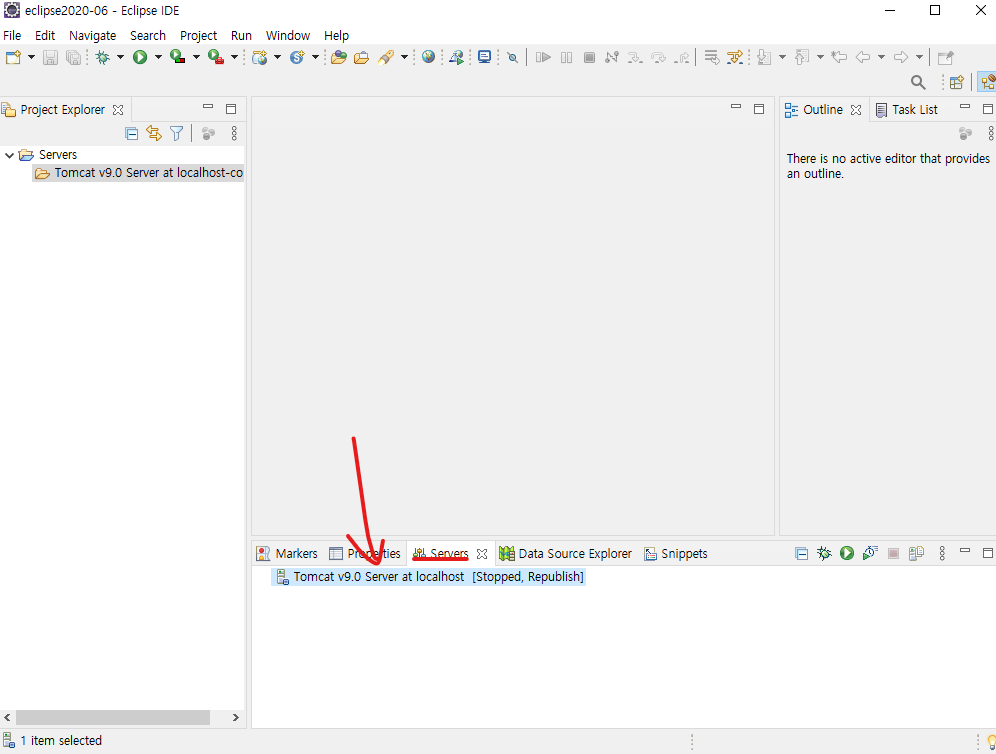Viewport: 996px width, 754px height.
Task: Open the Web Browser globe icon
Action: (x=429, y=57)
